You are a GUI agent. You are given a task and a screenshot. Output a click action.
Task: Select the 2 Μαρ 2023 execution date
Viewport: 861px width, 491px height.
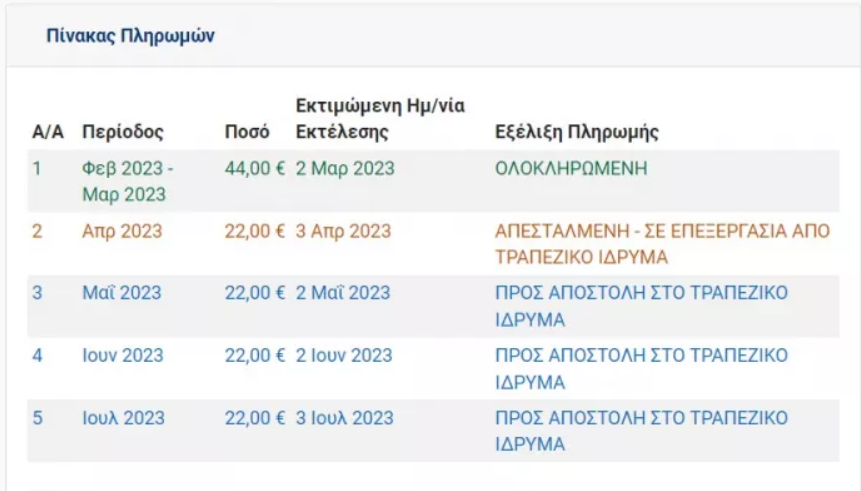(x=345, y=168)
